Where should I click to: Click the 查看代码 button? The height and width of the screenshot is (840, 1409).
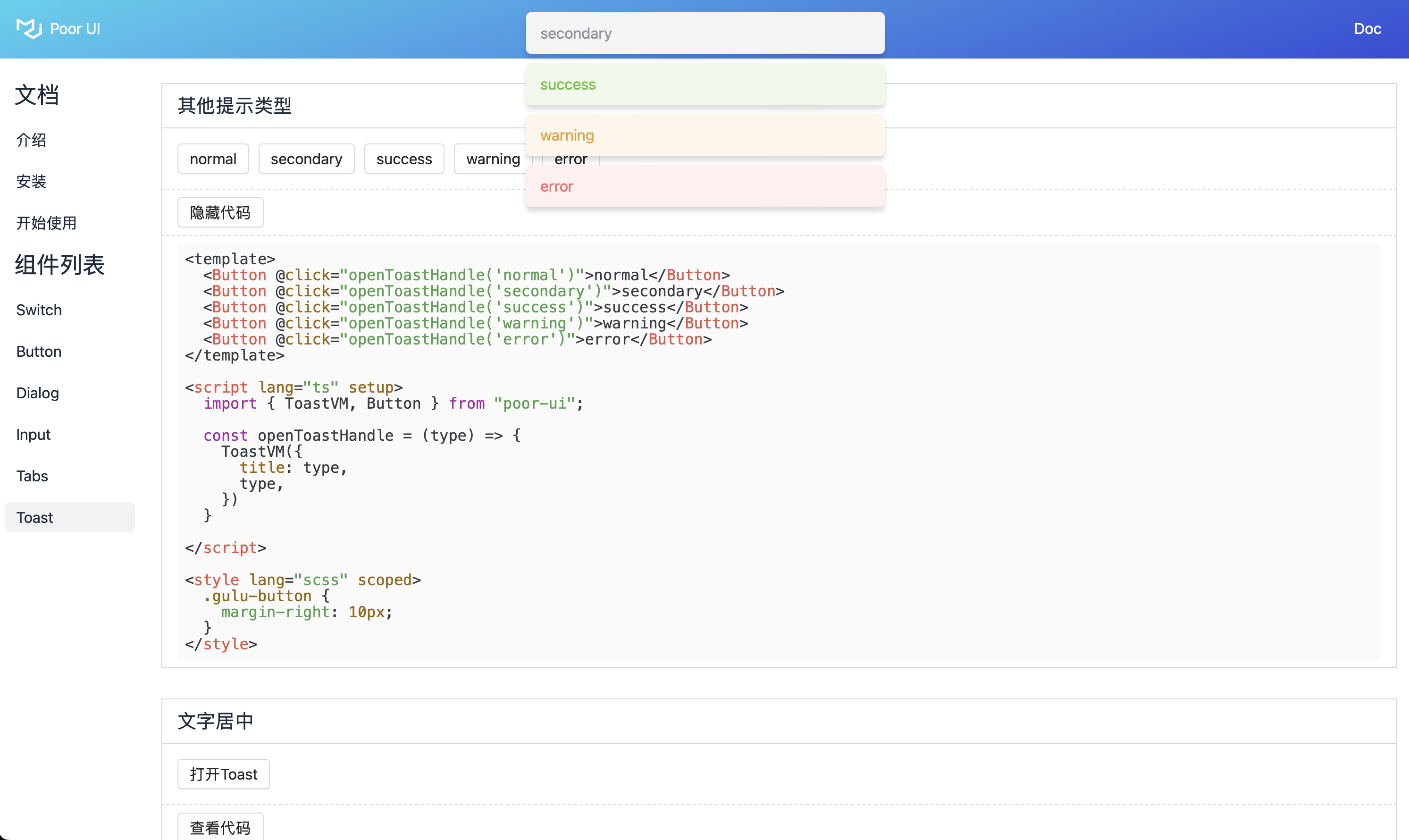pyautogui.click(x=220, y=826)
